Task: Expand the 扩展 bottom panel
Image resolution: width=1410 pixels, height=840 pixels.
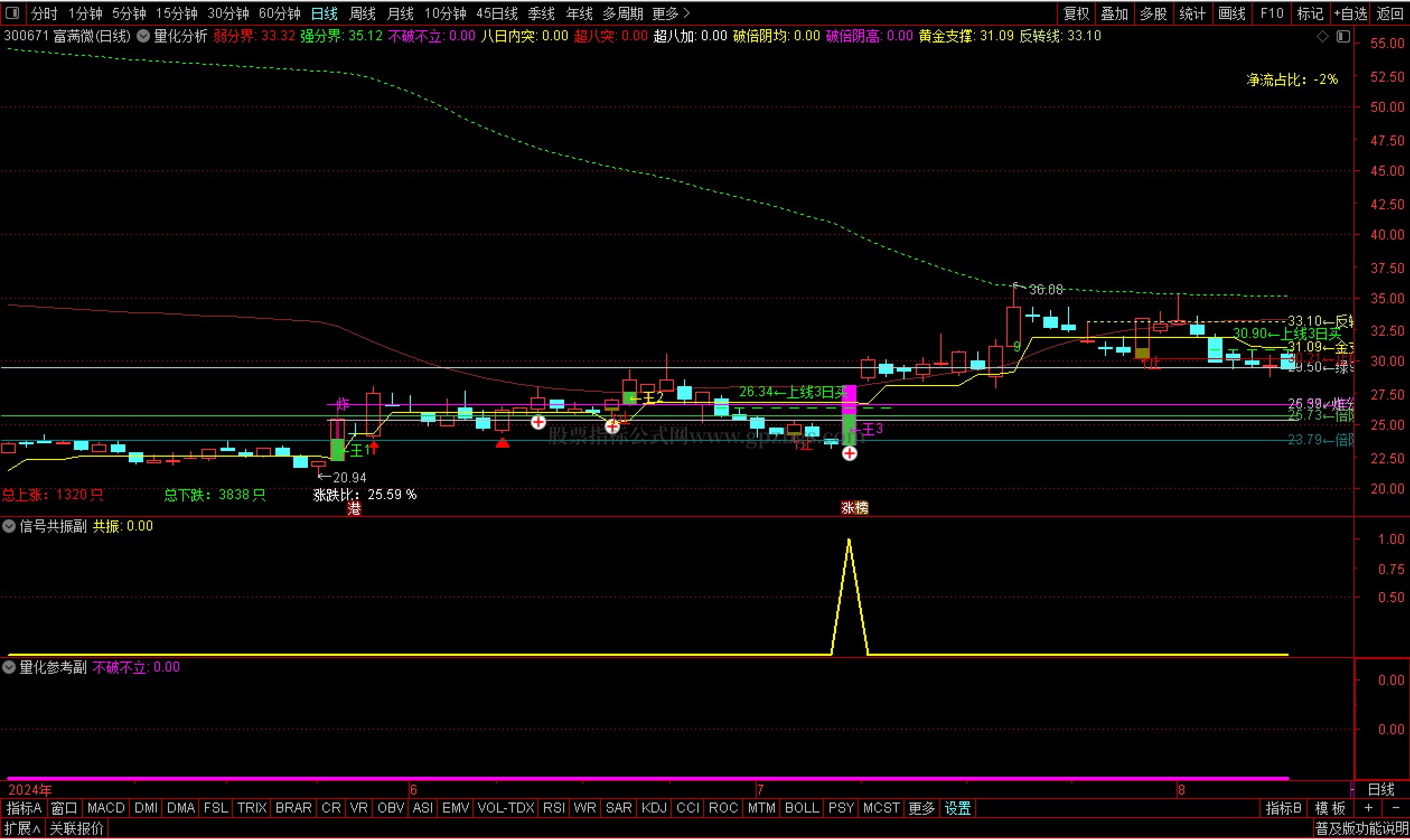Action: click(21, 829)
